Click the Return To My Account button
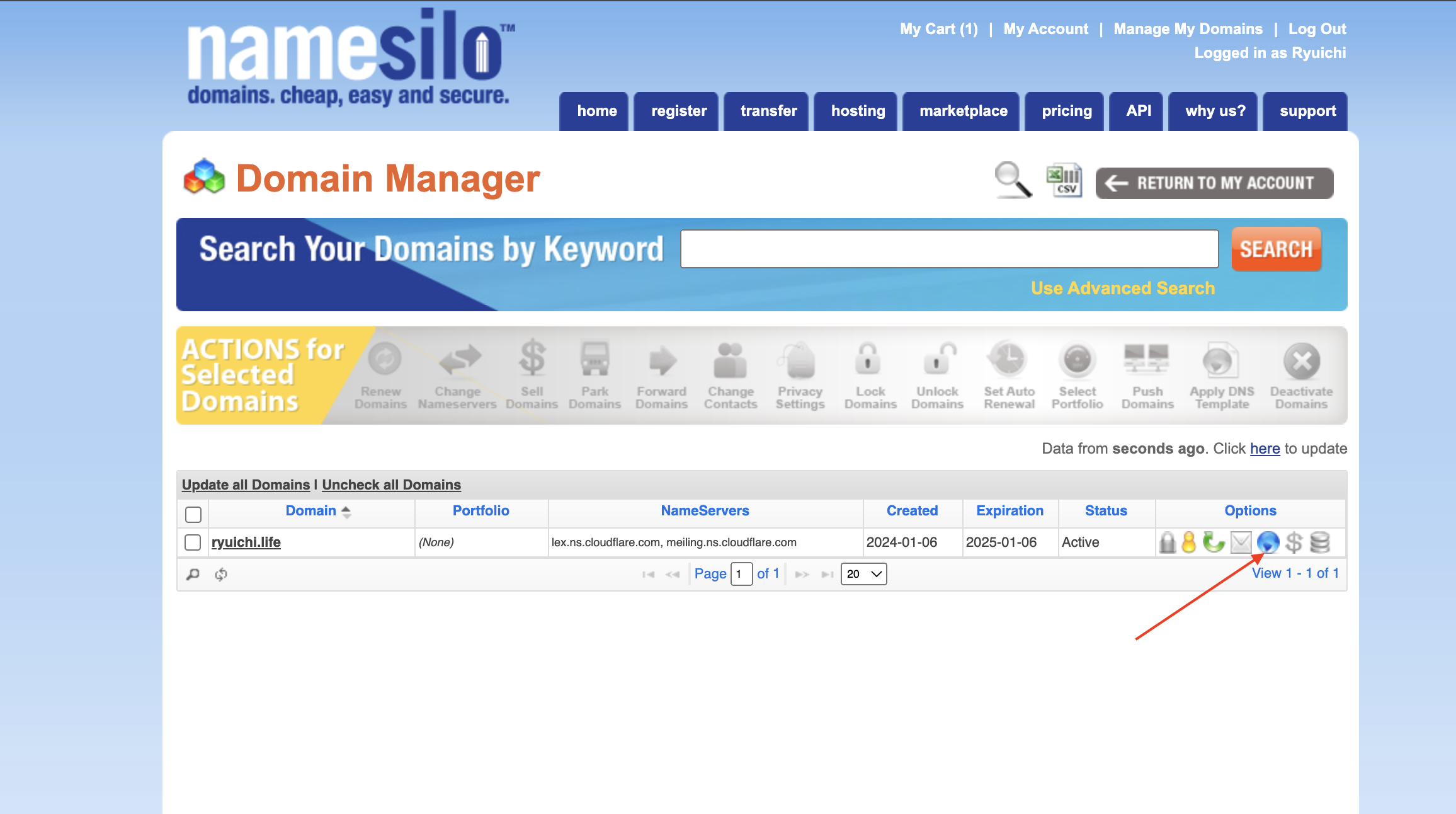1456x814 pixels. coord(1214,183)
